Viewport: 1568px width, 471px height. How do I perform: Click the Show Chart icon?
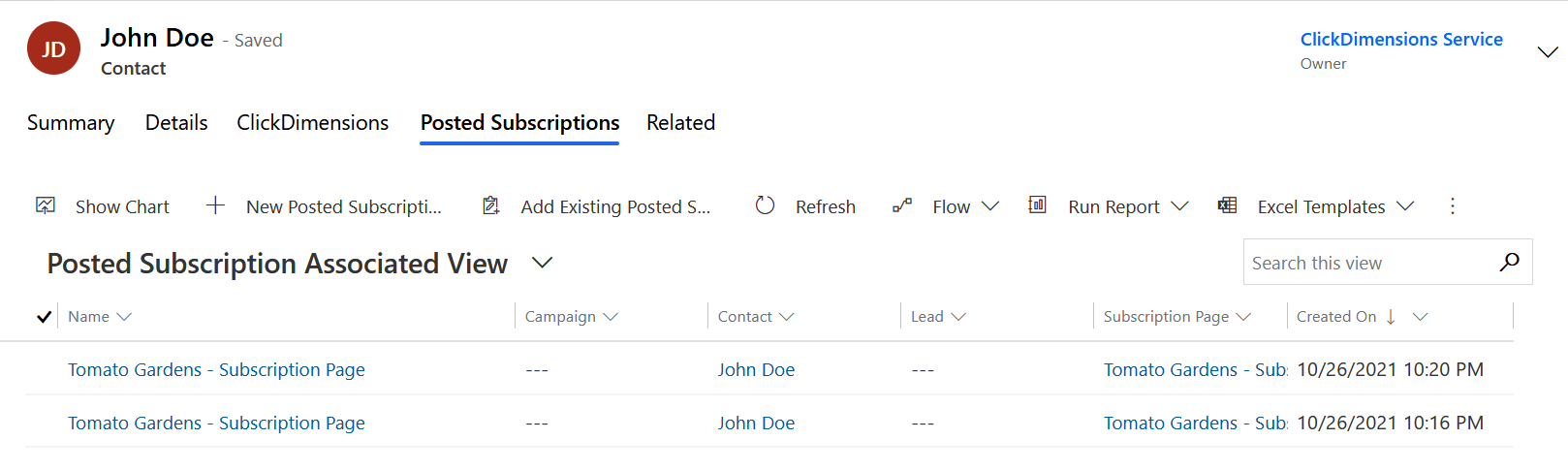[x=46, y=205]
